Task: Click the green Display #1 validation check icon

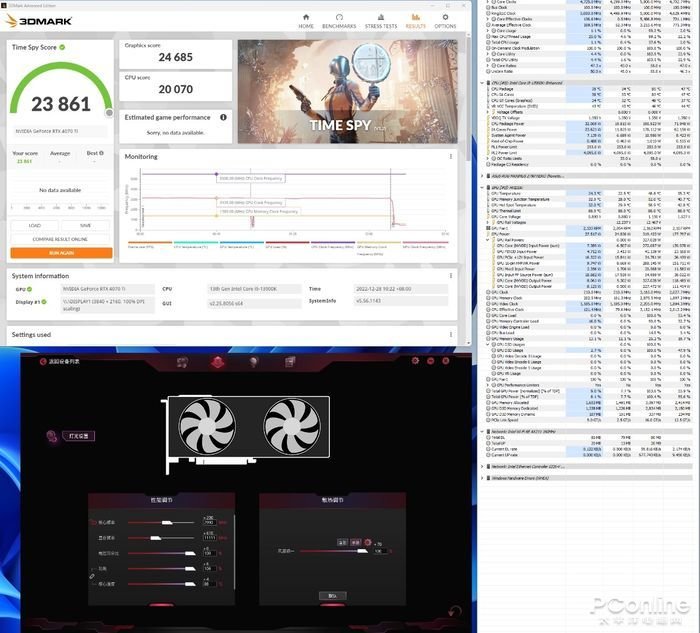Action: coord(44,302)
